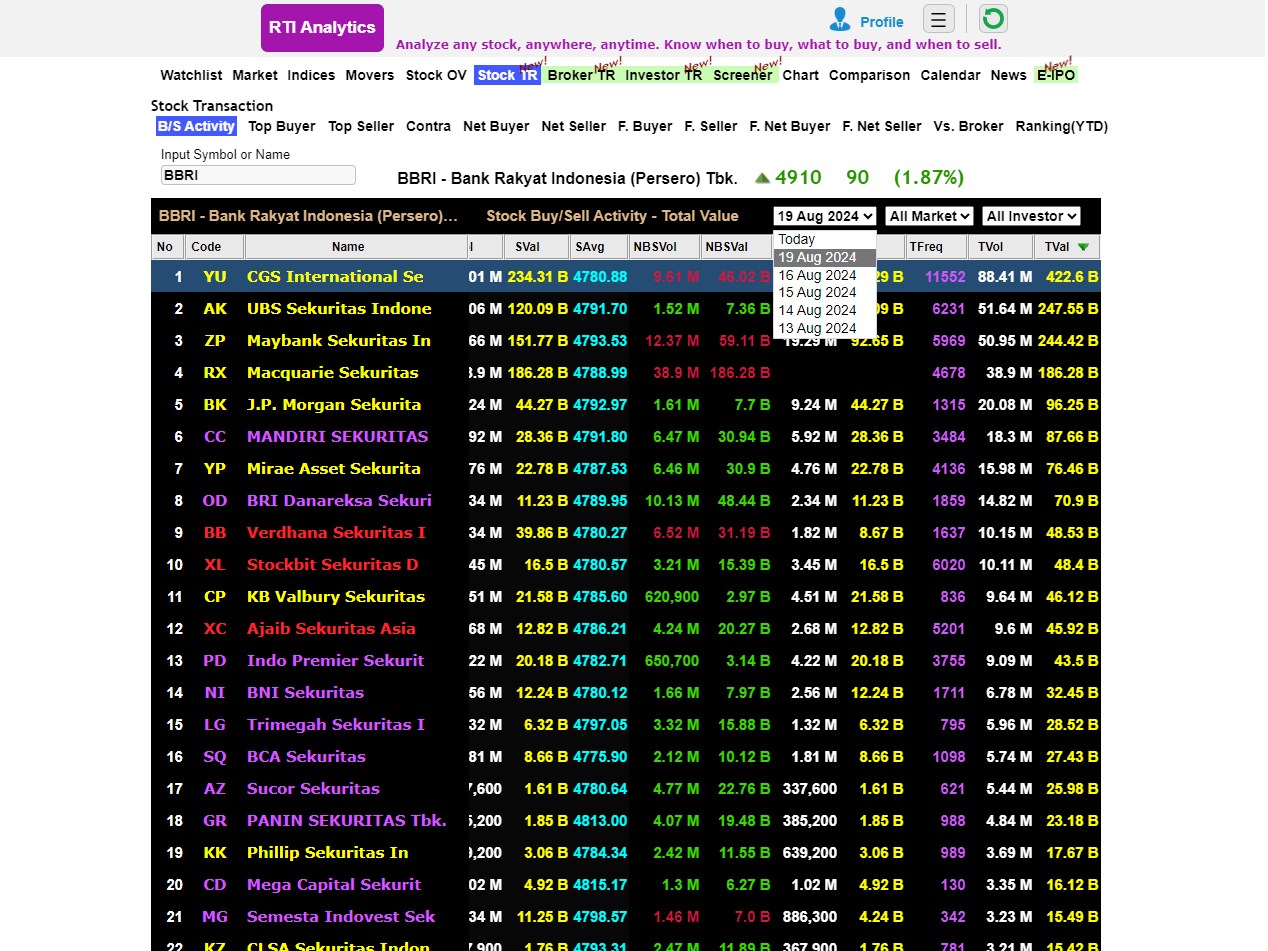Open the News page
This screenshot has width=1268, height=951.
pyautogui.click(x=1008, y=75)
